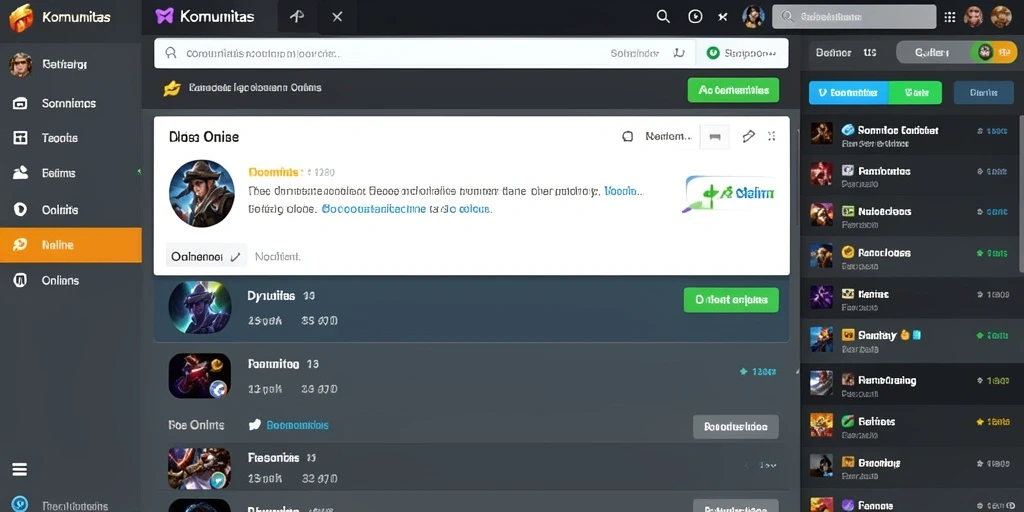Click the green star in the Reaocloaes row
Viewport: 1024px width, 512px height.
click(980, 253)
